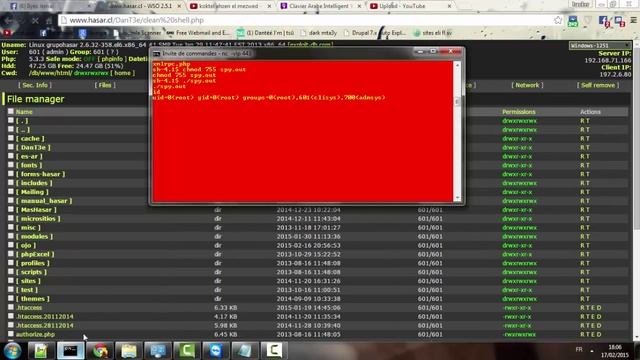Click the home link next to Cwd
This screenshot has width=640, height=360.
pyautogui.click(x=122, y=73)
